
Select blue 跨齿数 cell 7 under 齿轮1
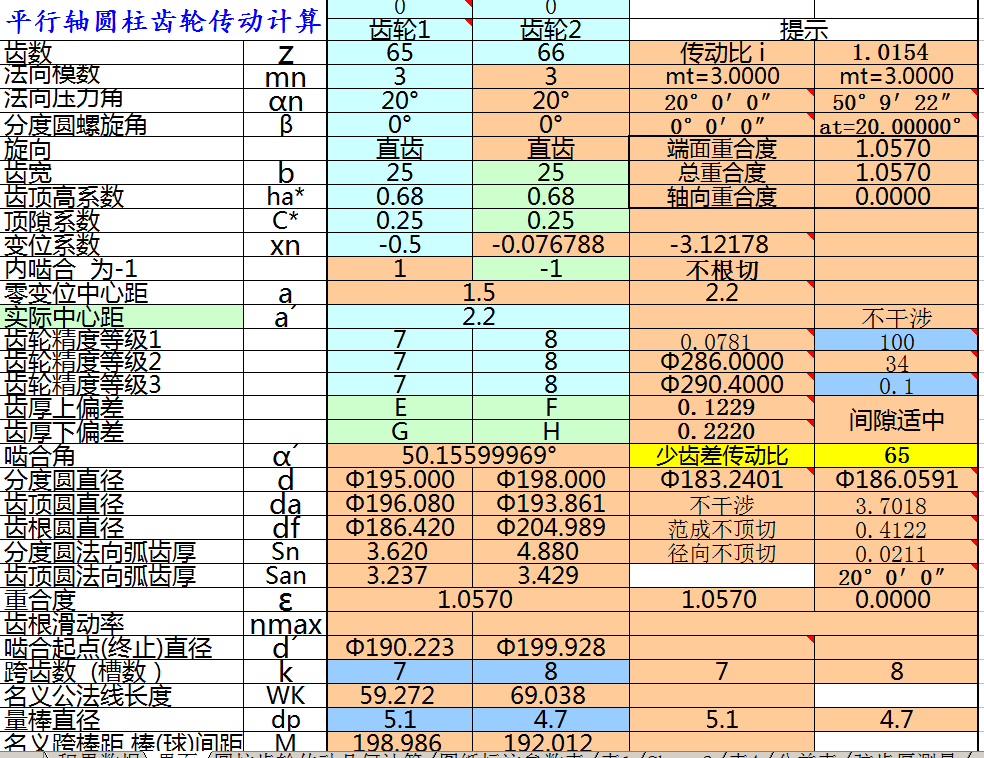pyautogui.click(x=400, y=671)
